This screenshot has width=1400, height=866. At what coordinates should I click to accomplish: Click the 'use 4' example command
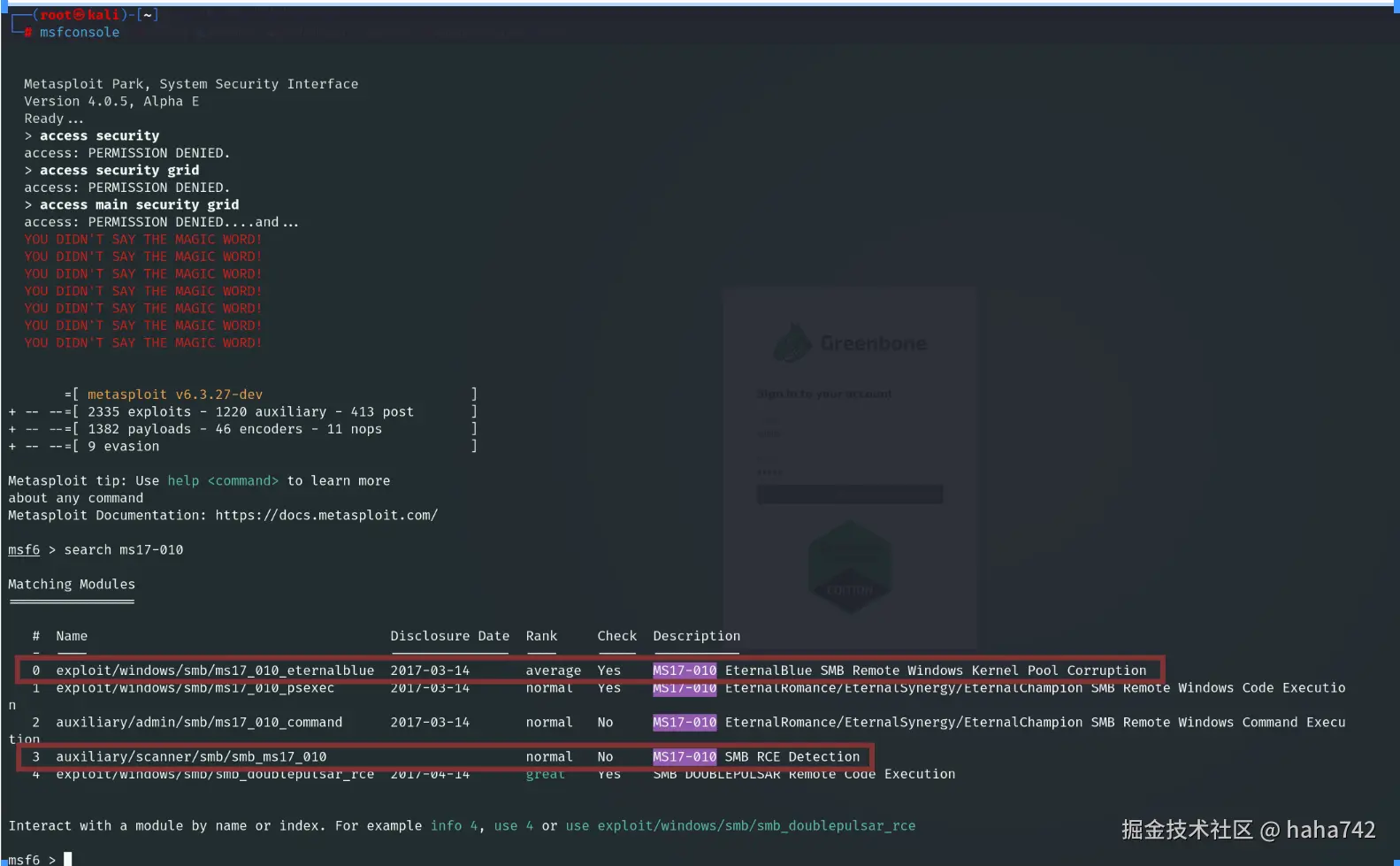[514, 826]
